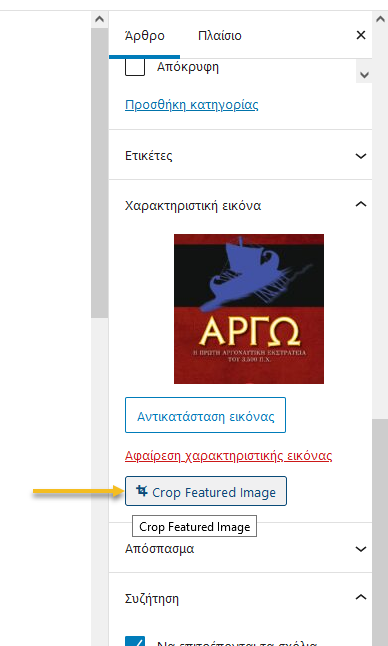The image size is (388, 646).
Task: Close the settings sidebar with X icon
Action: (360, 35)
